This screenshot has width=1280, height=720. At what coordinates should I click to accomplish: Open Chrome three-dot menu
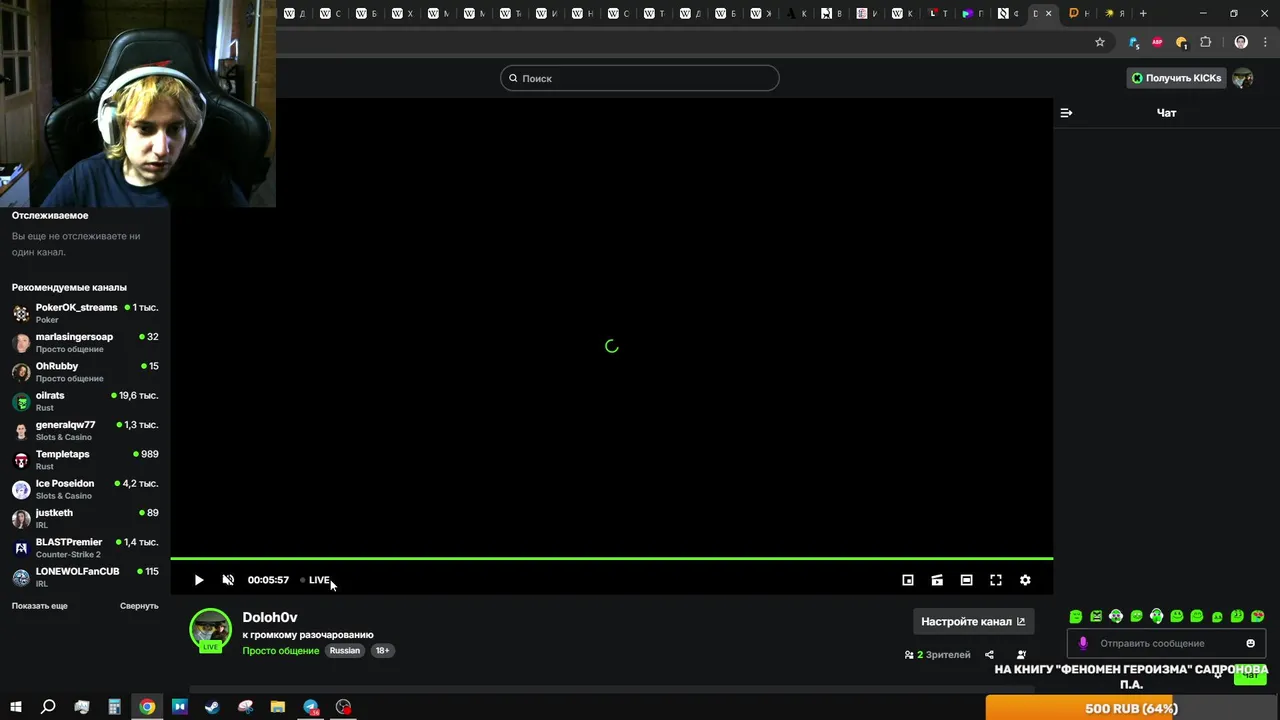click(1263, 42)
